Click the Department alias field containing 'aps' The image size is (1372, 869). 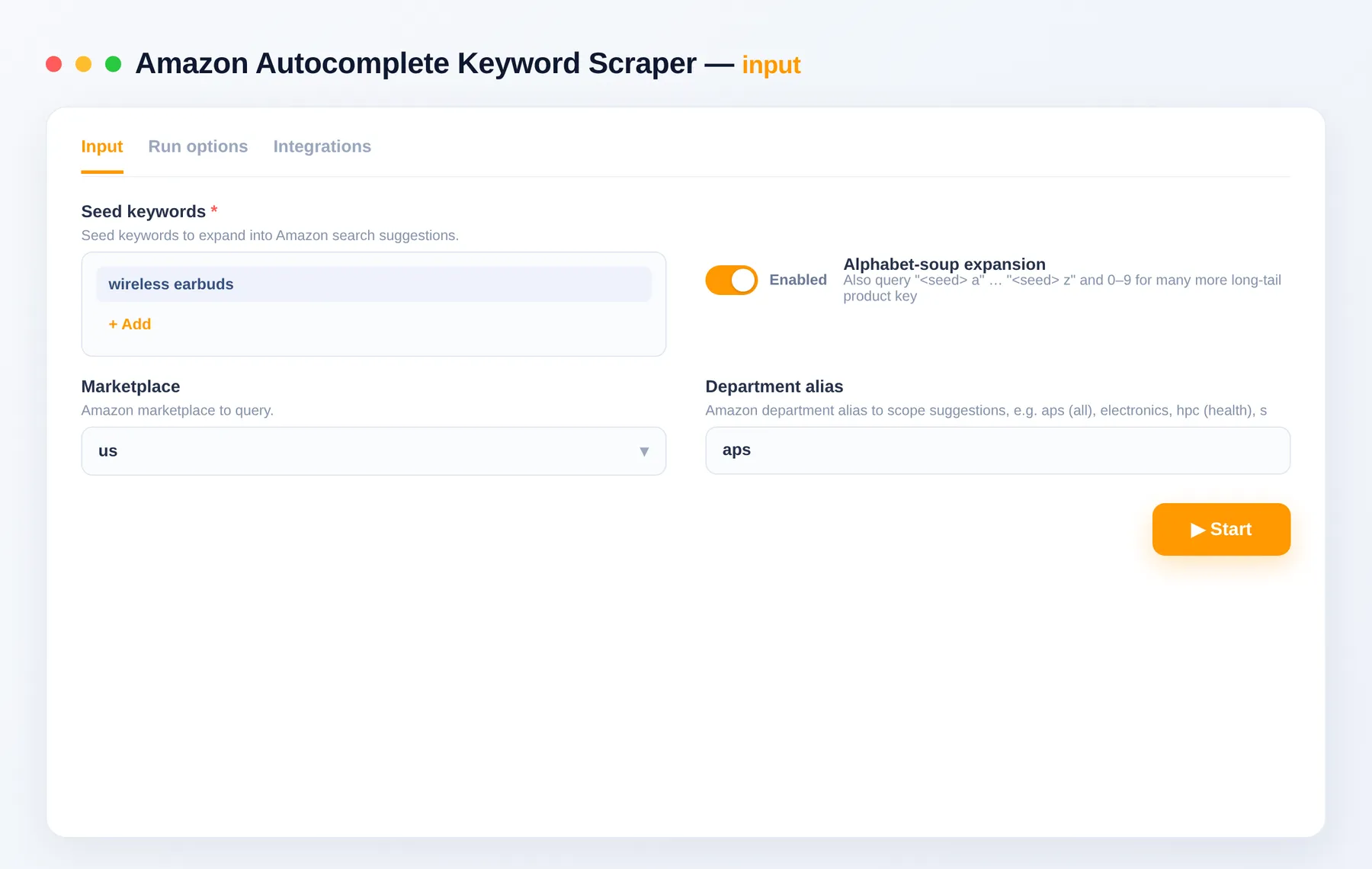point(998,451)
